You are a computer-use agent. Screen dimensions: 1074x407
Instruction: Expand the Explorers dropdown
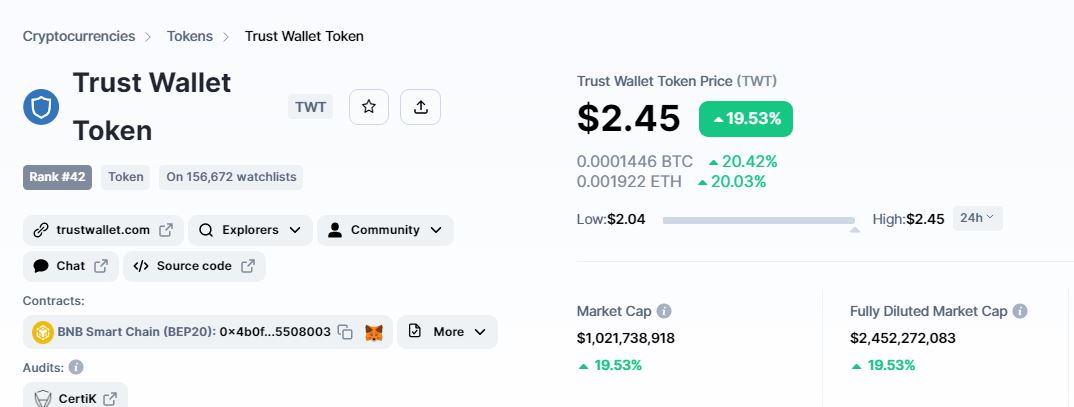pyautogui.click(x=250, y=230)
